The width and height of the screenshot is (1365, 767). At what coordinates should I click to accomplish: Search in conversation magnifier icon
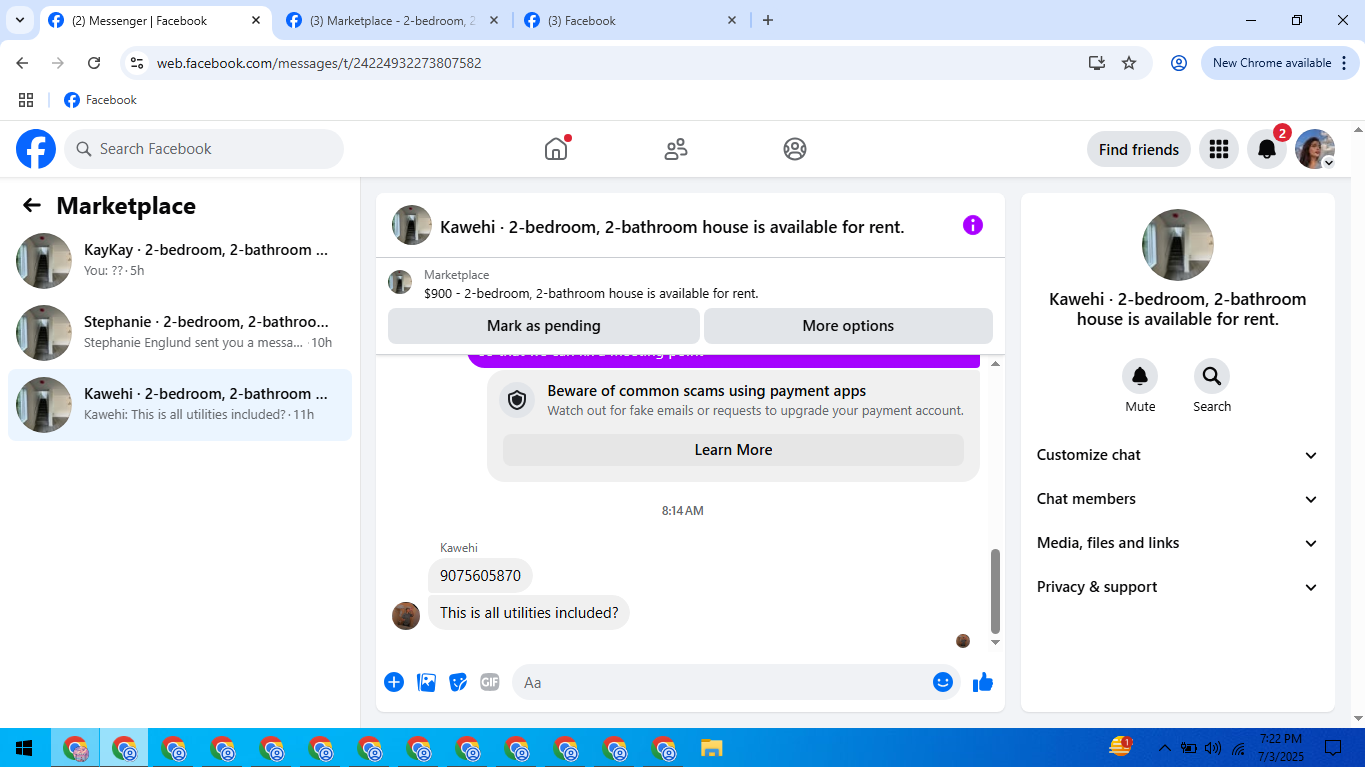tap(1212, 376)
